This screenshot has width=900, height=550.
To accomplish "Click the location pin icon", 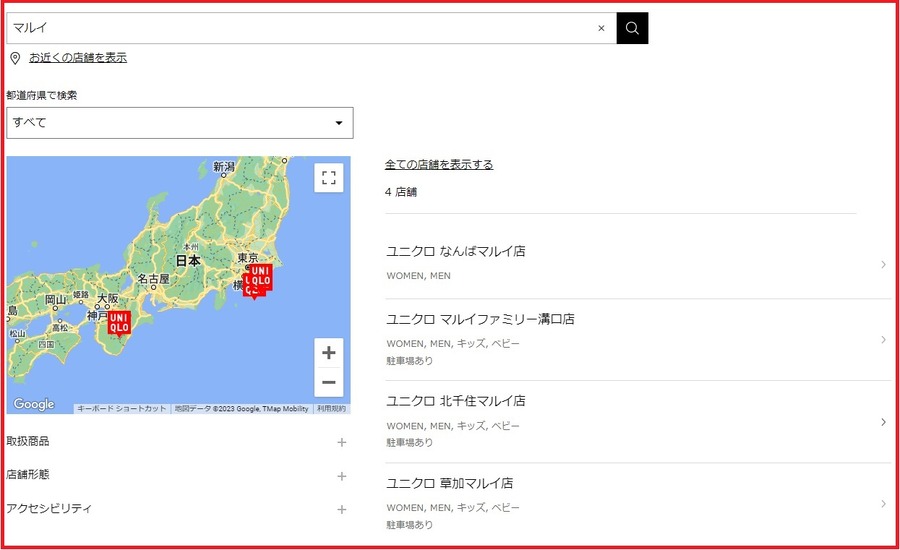I will click(x=15, y=58).
